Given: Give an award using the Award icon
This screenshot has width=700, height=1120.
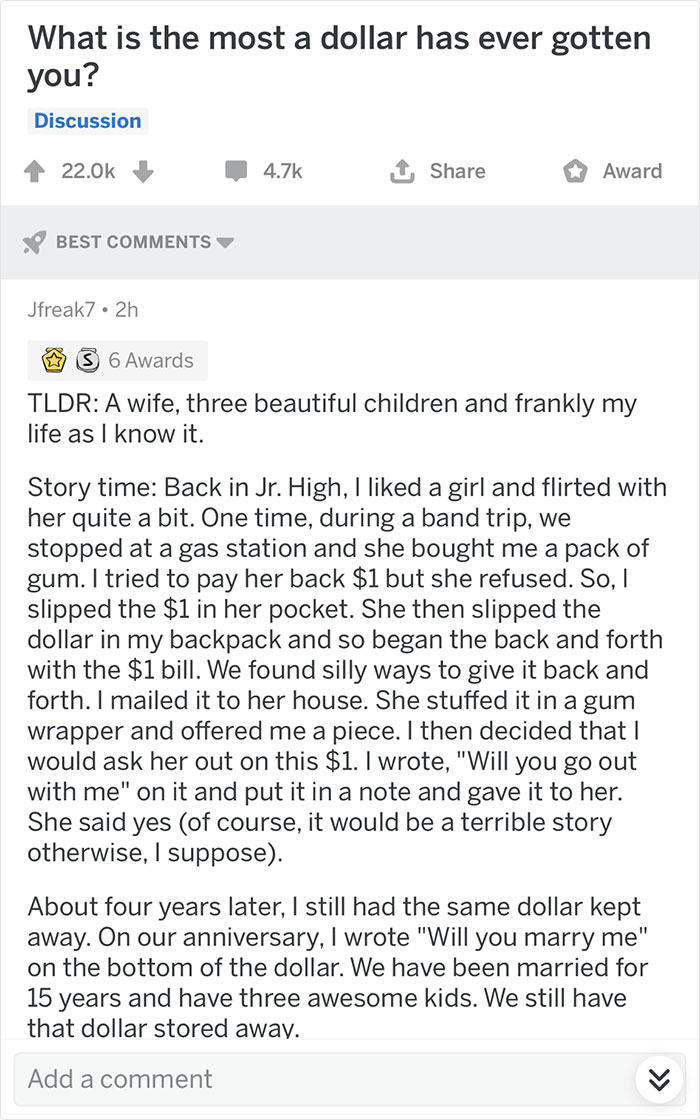Looking at the screenshot, I should [576, 170].
